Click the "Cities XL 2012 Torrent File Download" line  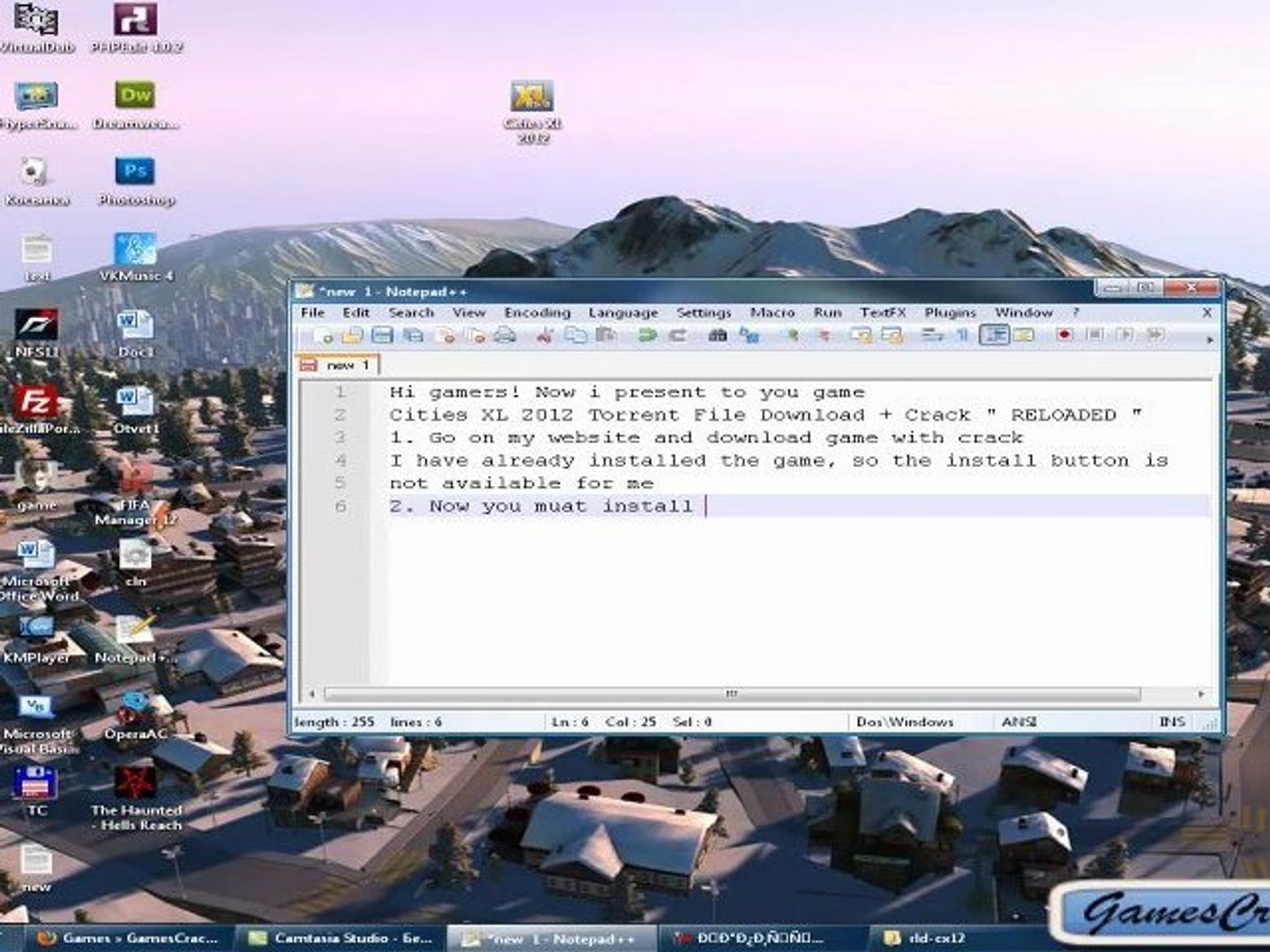pos(766,415)
